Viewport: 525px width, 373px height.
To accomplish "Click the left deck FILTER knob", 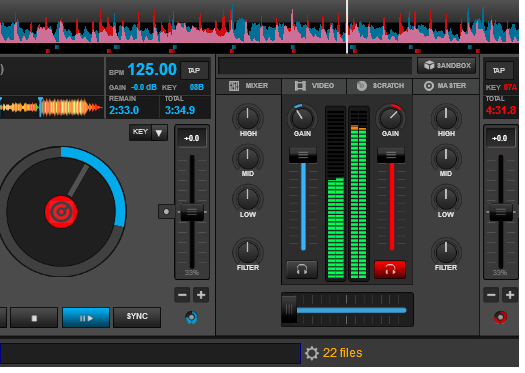I will click(248, 252).
